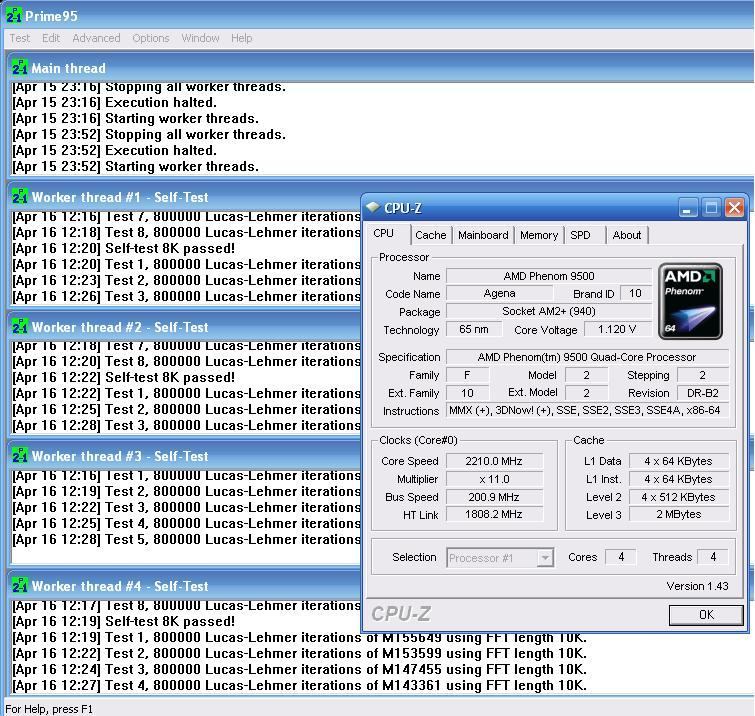Click the Specification field text
This screenshot has width=755, height=716.
[x=587, y=357]
